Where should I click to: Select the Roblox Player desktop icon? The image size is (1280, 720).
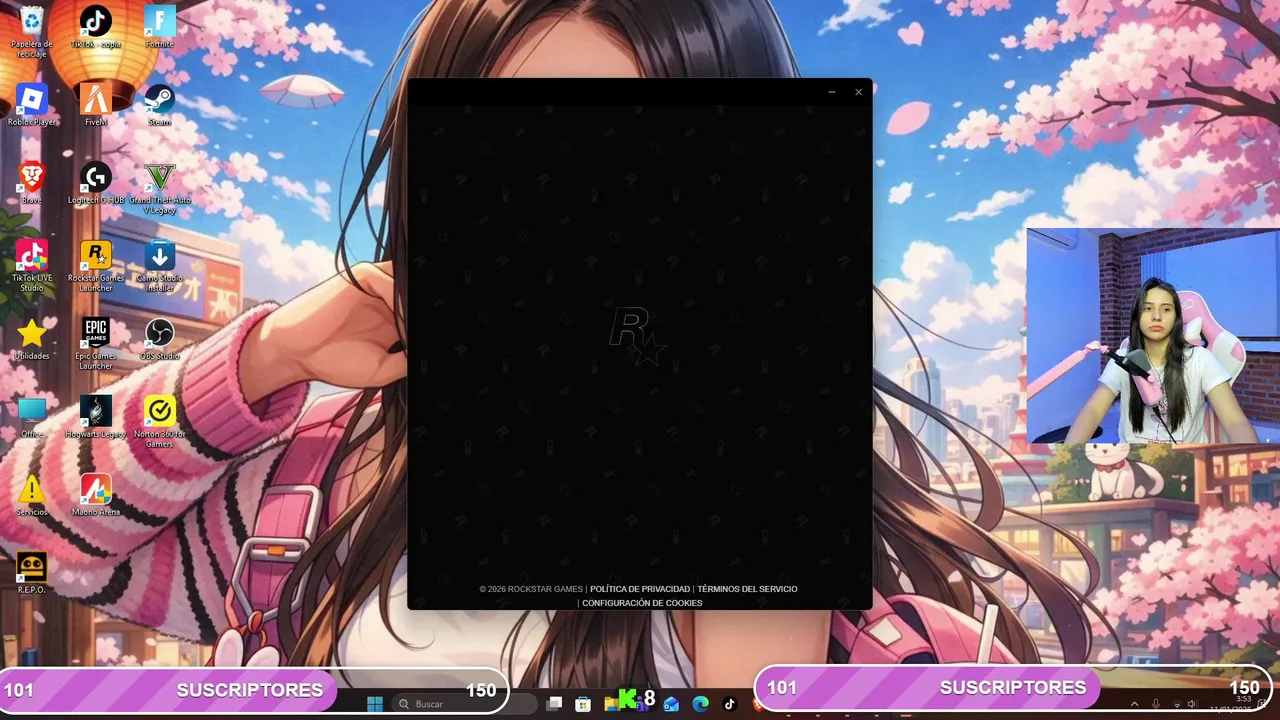[x=32, y=104]
